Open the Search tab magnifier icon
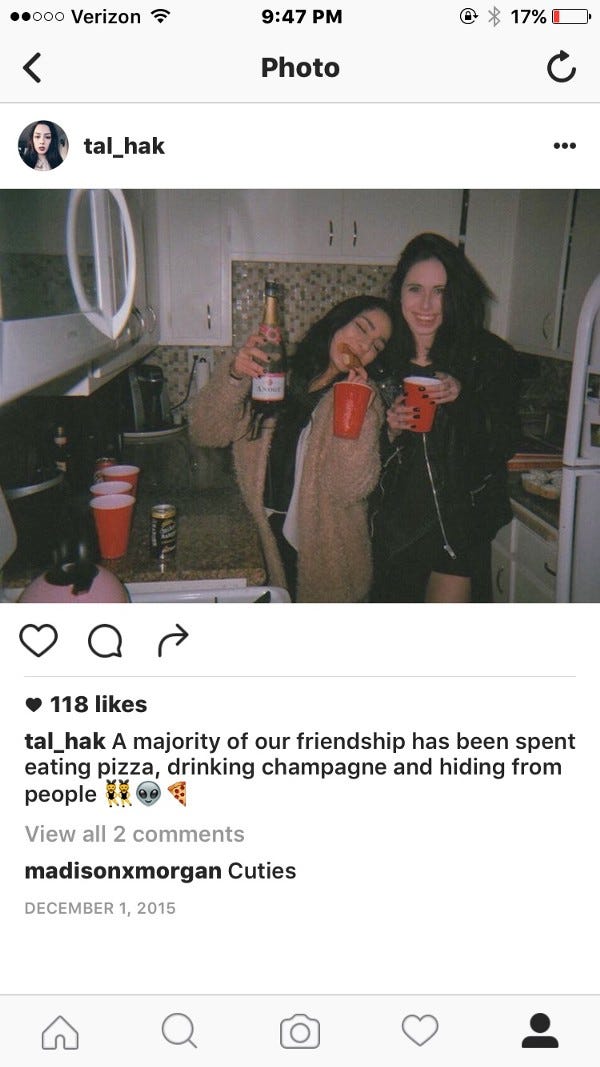The height and width of the screenshot is (1067, 600). click(x=180, y=1031)
